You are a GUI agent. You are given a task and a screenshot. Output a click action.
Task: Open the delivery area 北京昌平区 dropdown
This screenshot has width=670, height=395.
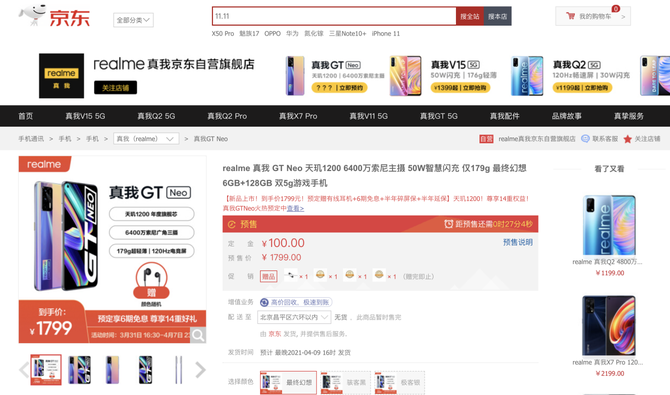(294, 317)
